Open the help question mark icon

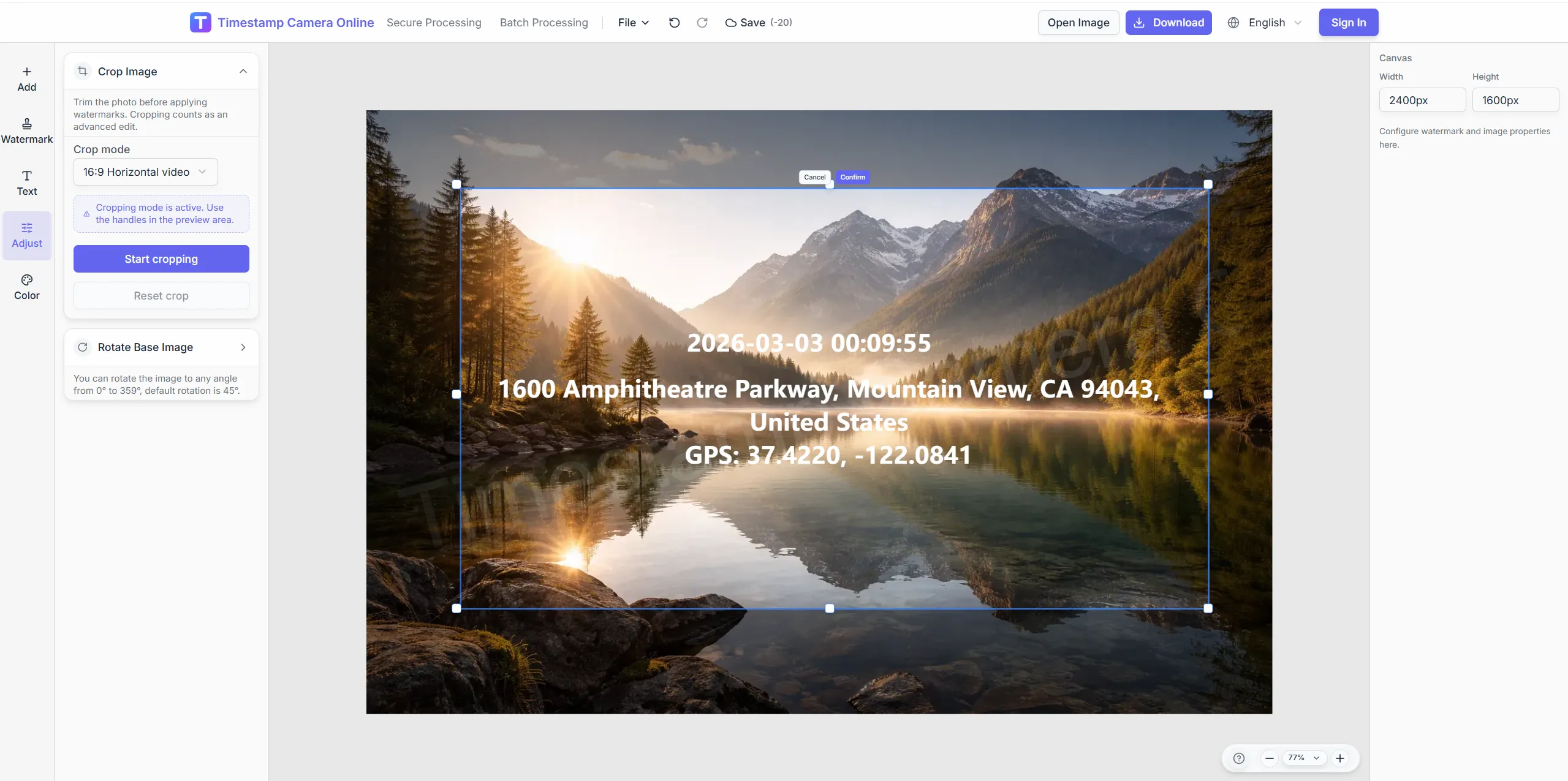(1238, 758)
